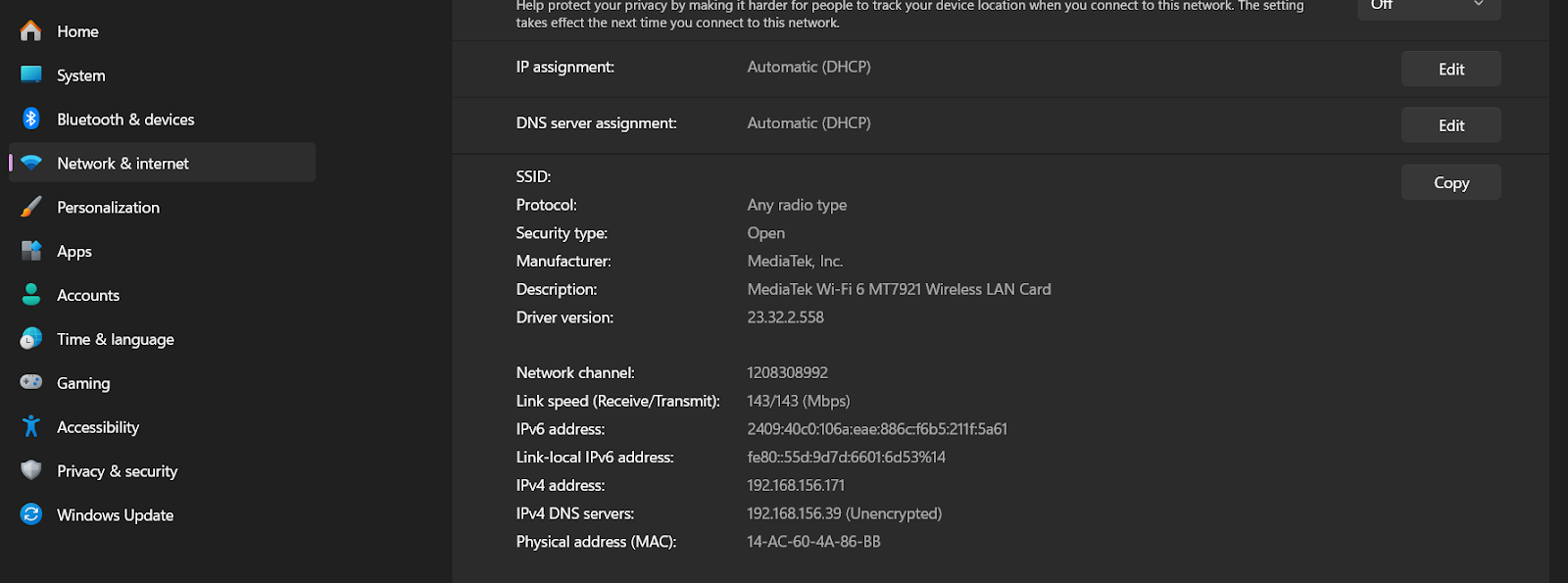Select the IPv4 address value text

pos(796,485)
